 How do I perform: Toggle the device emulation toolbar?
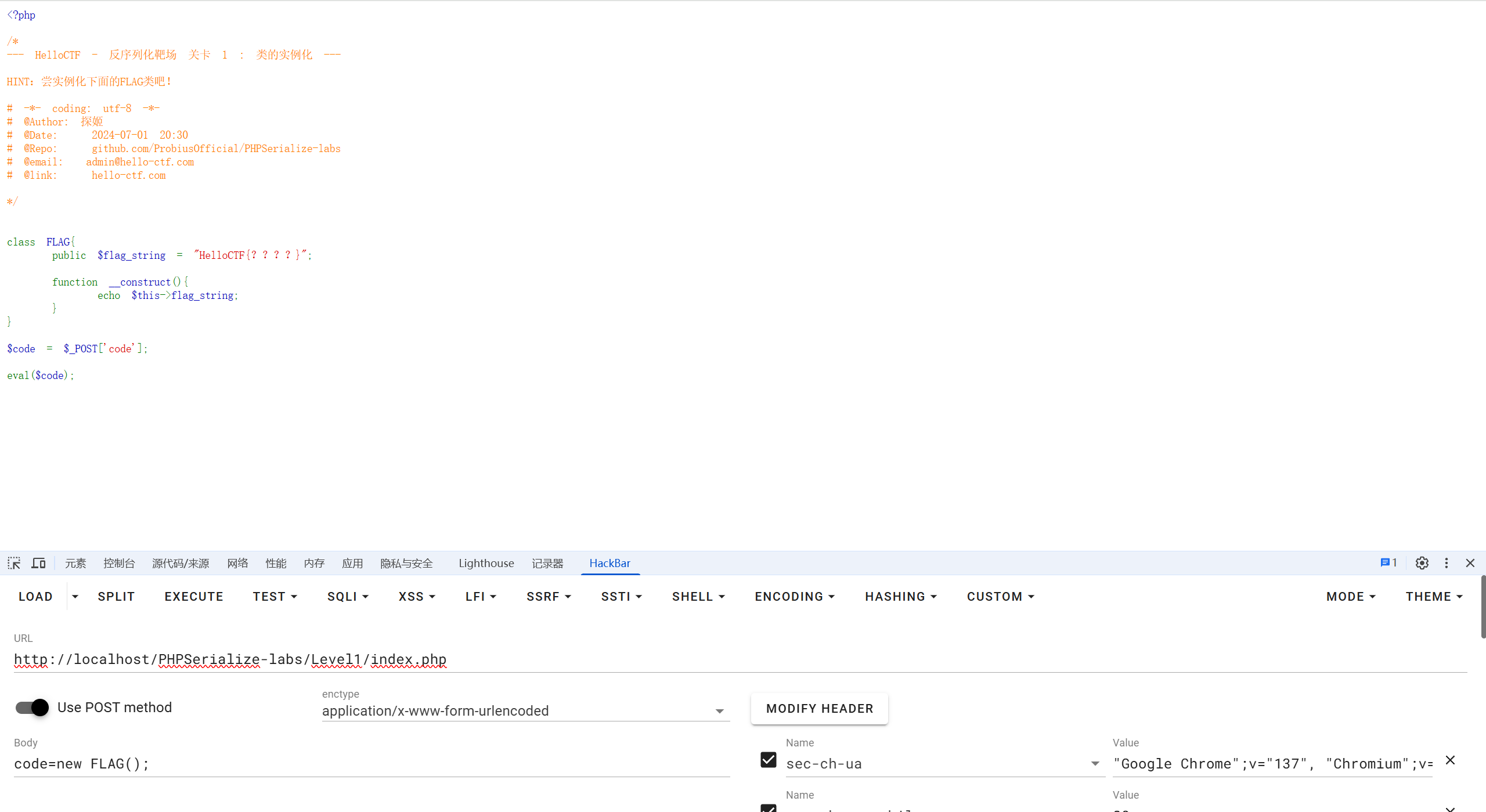38,563
